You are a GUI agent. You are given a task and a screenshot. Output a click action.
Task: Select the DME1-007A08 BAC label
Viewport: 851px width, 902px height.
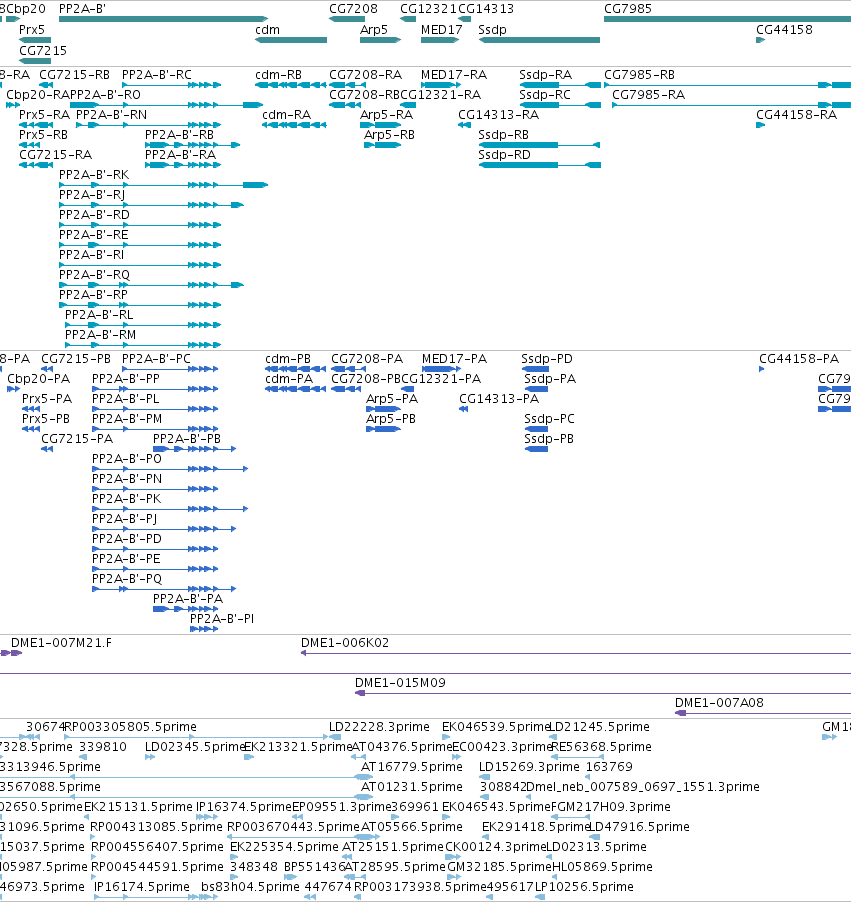tap(719, 702)
